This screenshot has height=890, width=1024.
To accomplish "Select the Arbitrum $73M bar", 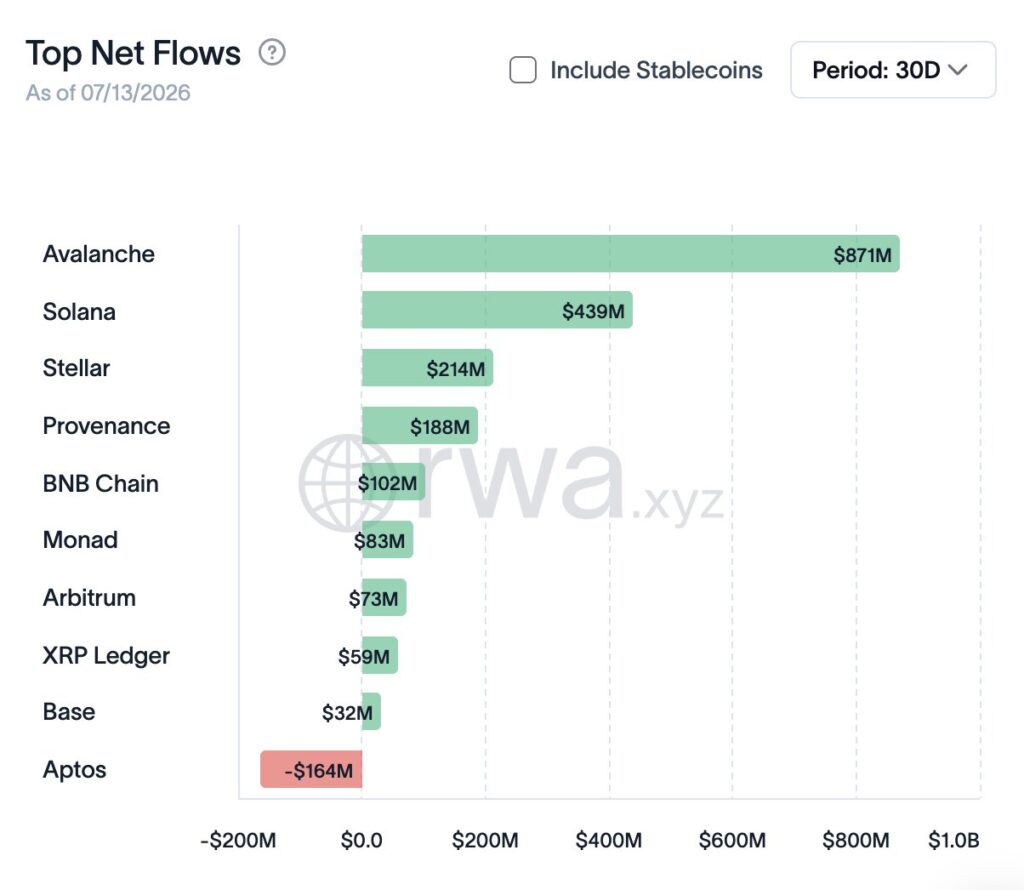I will (384, 597).
